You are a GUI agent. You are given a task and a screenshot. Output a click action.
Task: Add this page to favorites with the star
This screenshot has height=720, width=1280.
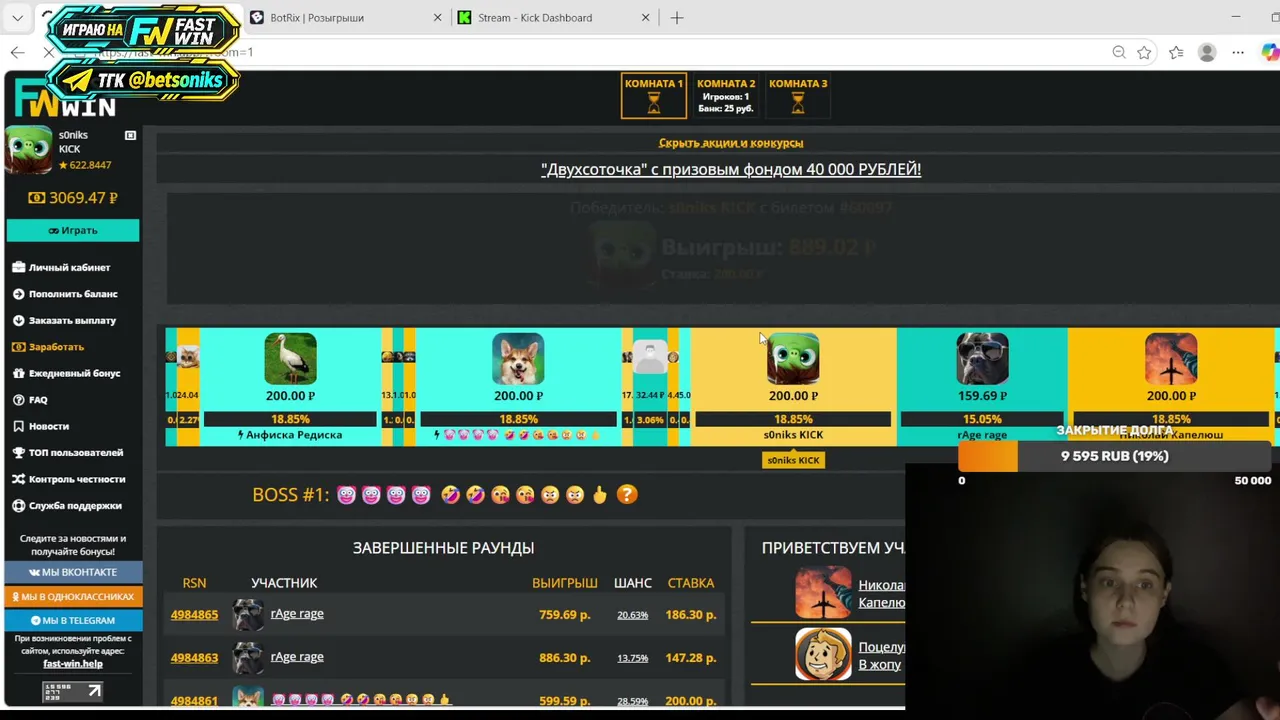click(1144, 52)
